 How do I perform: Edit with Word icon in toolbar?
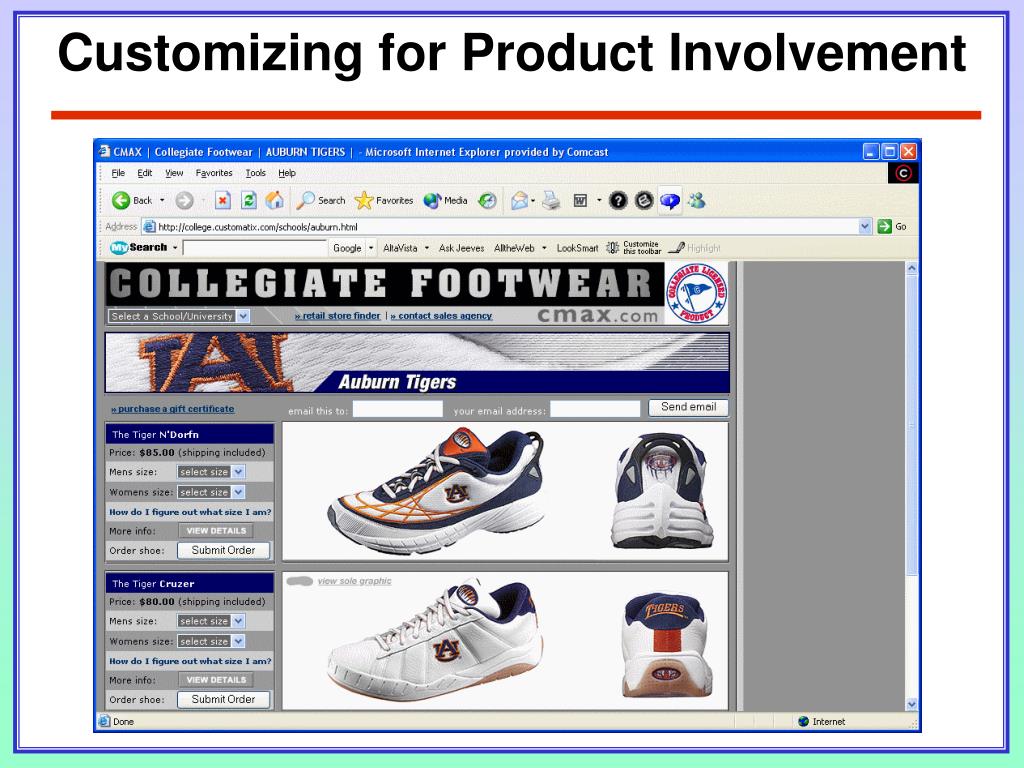(x=580, y=200)
